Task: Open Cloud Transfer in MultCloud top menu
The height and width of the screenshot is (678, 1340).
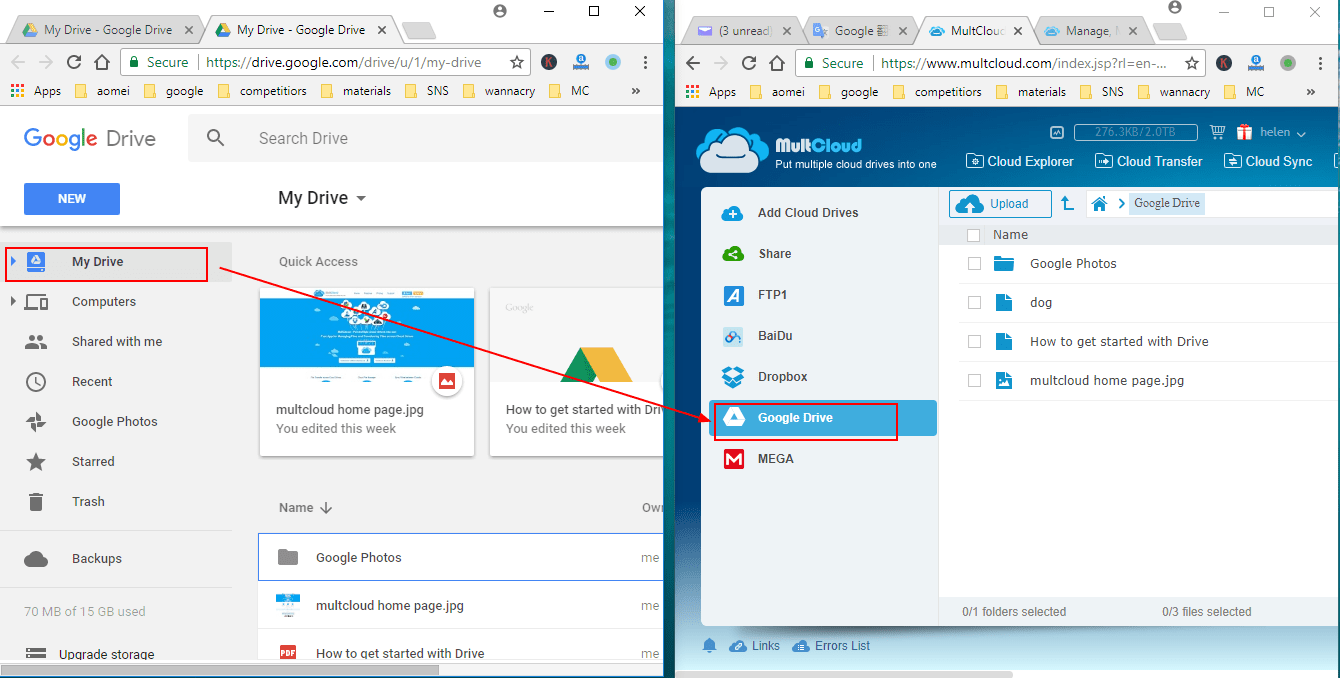Action: click(1149, 161)
